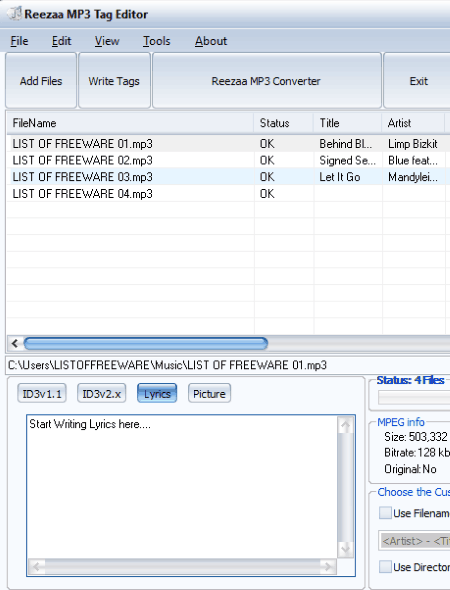Viewport: 450px width, 590px height.
Task: Click the 'Signed Se...' title cell
Action: point(347,160)
